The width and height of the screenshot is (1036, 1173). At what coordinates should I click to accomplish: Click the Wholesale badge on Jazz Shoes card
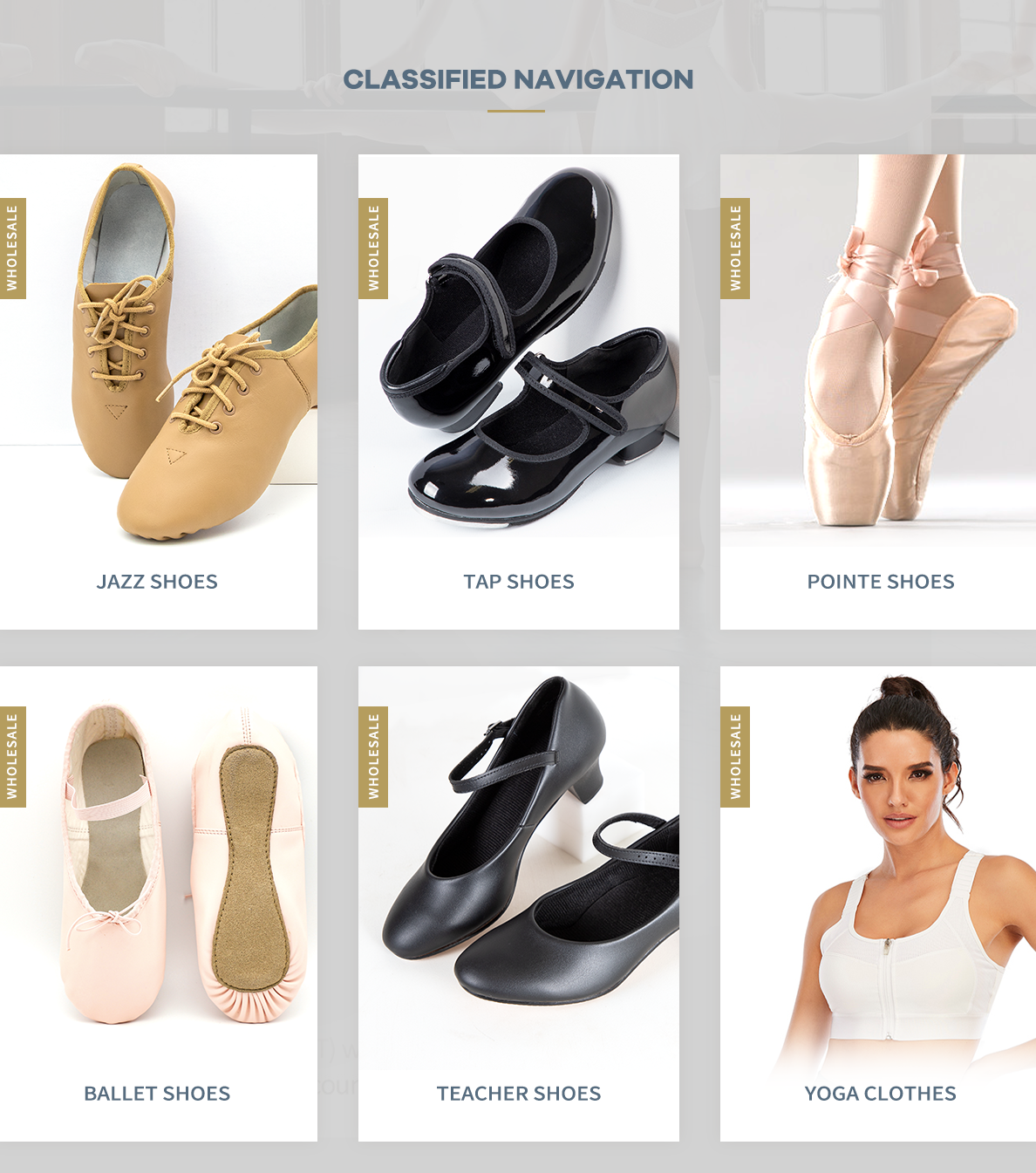pyautogui.click(x=12, y=249)
